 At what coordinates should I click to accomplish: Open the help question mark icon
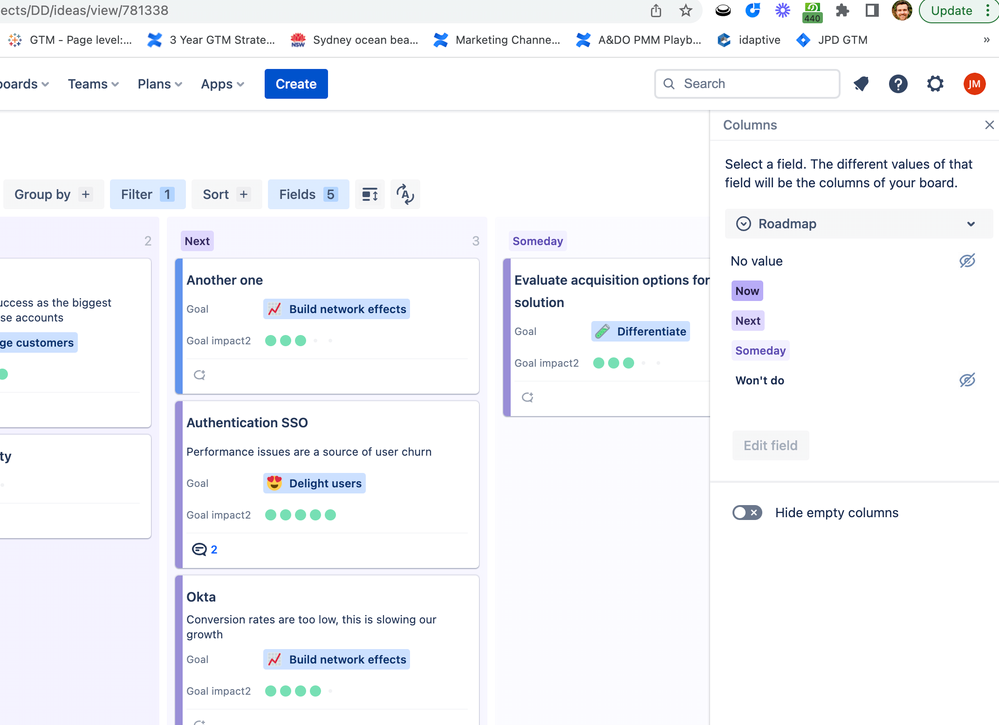point(898,84)
